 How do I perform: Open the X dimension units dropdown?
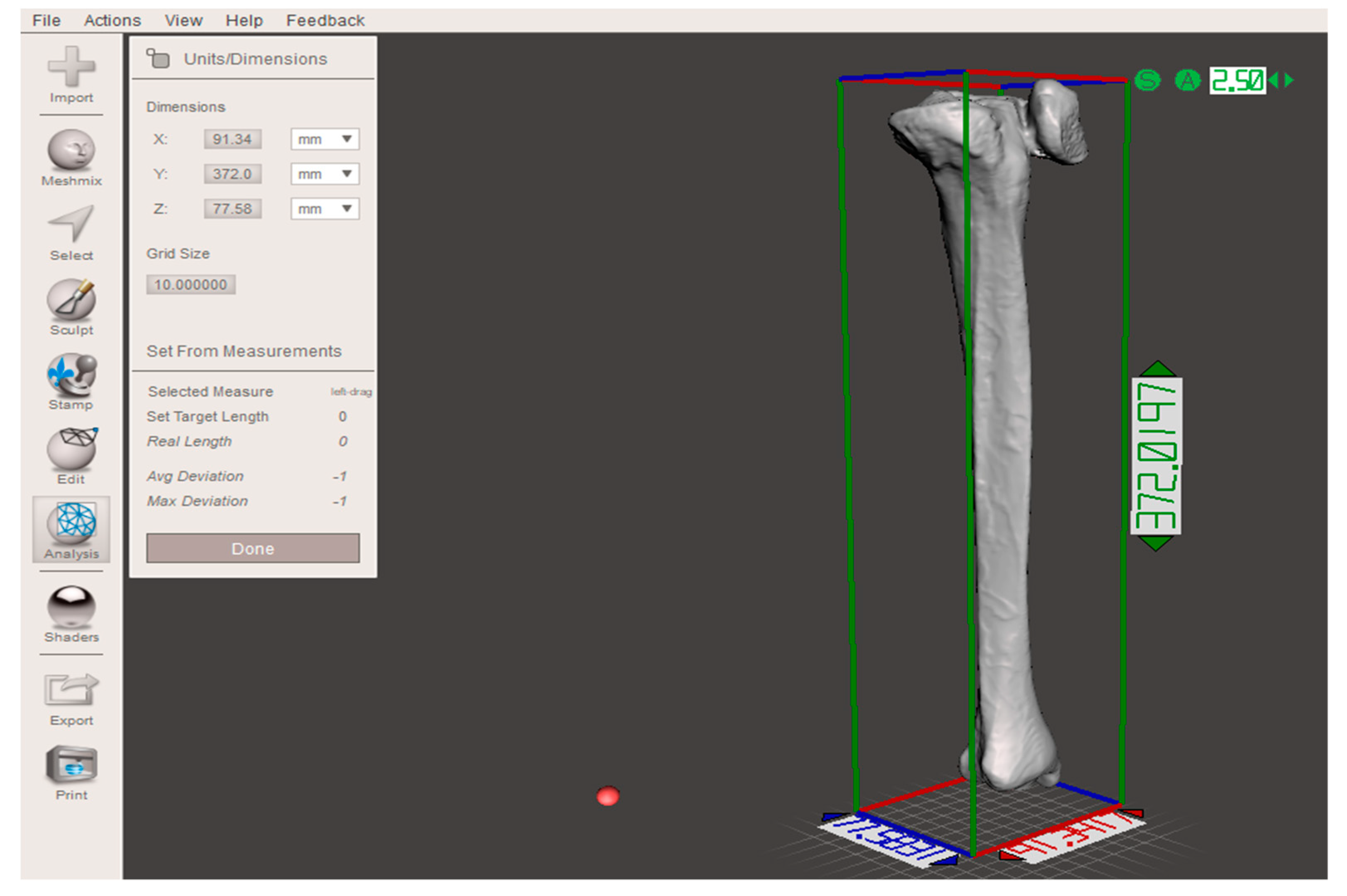325,139
